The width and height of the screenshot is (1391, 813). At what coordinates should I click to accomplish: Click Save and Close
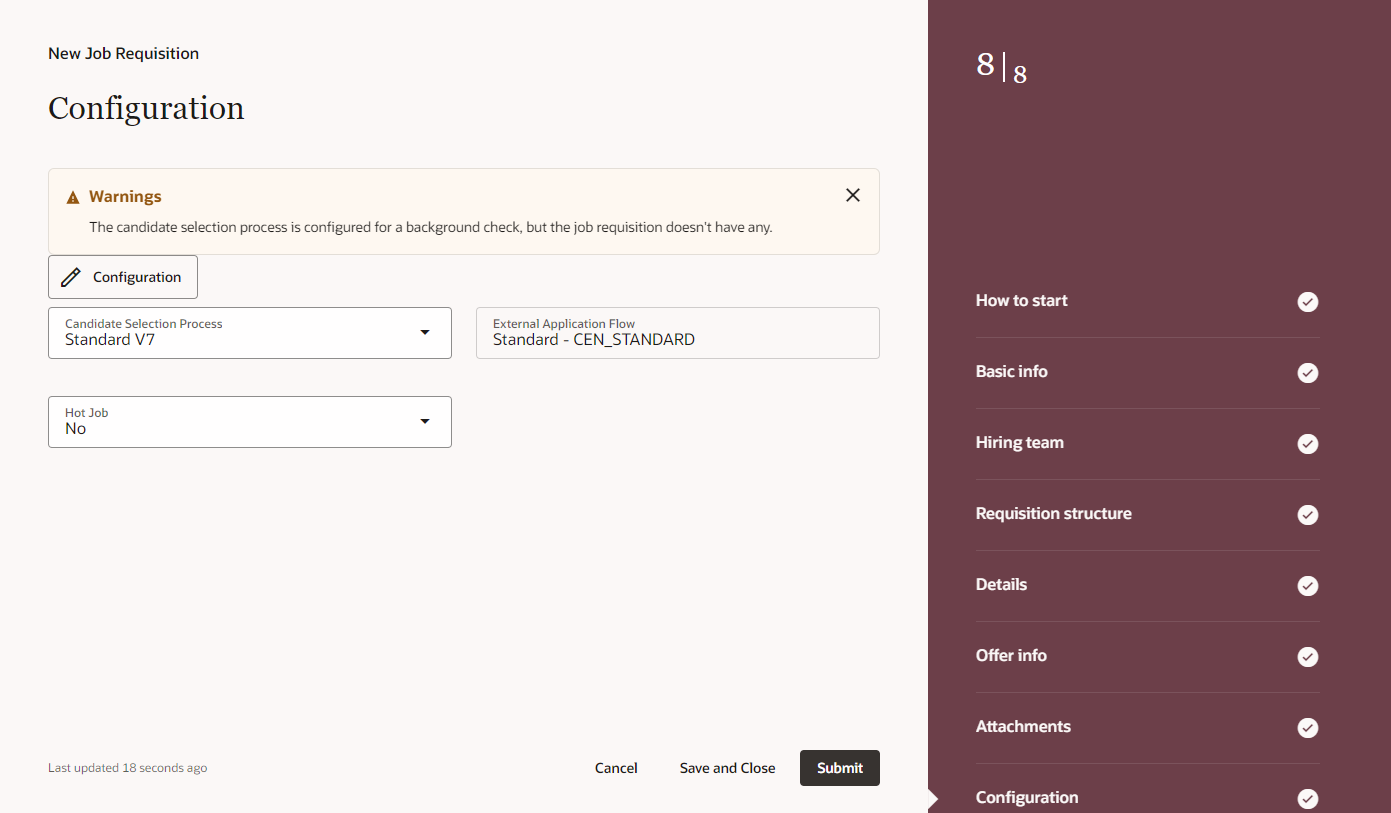727,767
